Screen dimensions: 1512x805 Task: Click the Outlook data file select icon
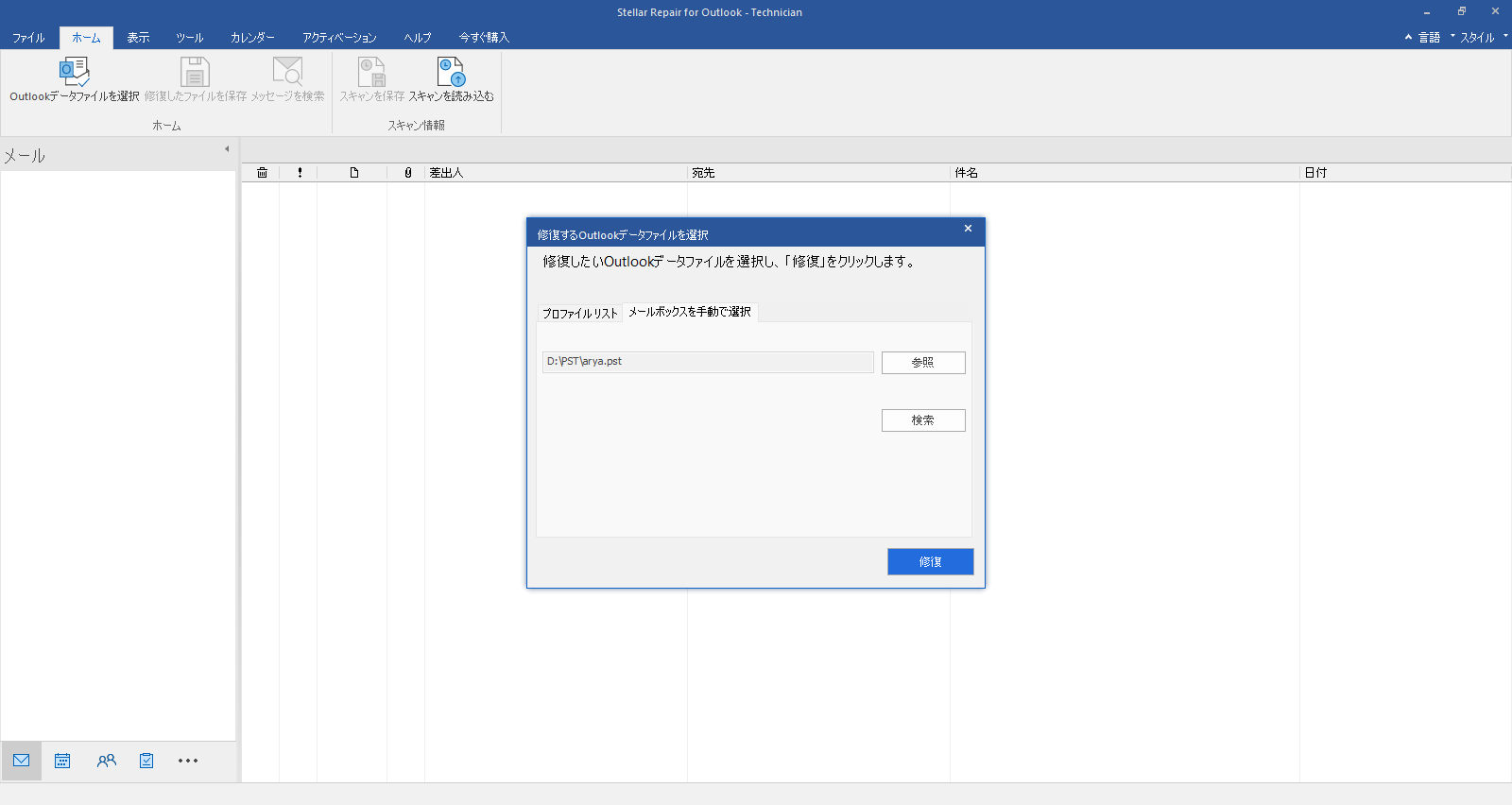74,72
